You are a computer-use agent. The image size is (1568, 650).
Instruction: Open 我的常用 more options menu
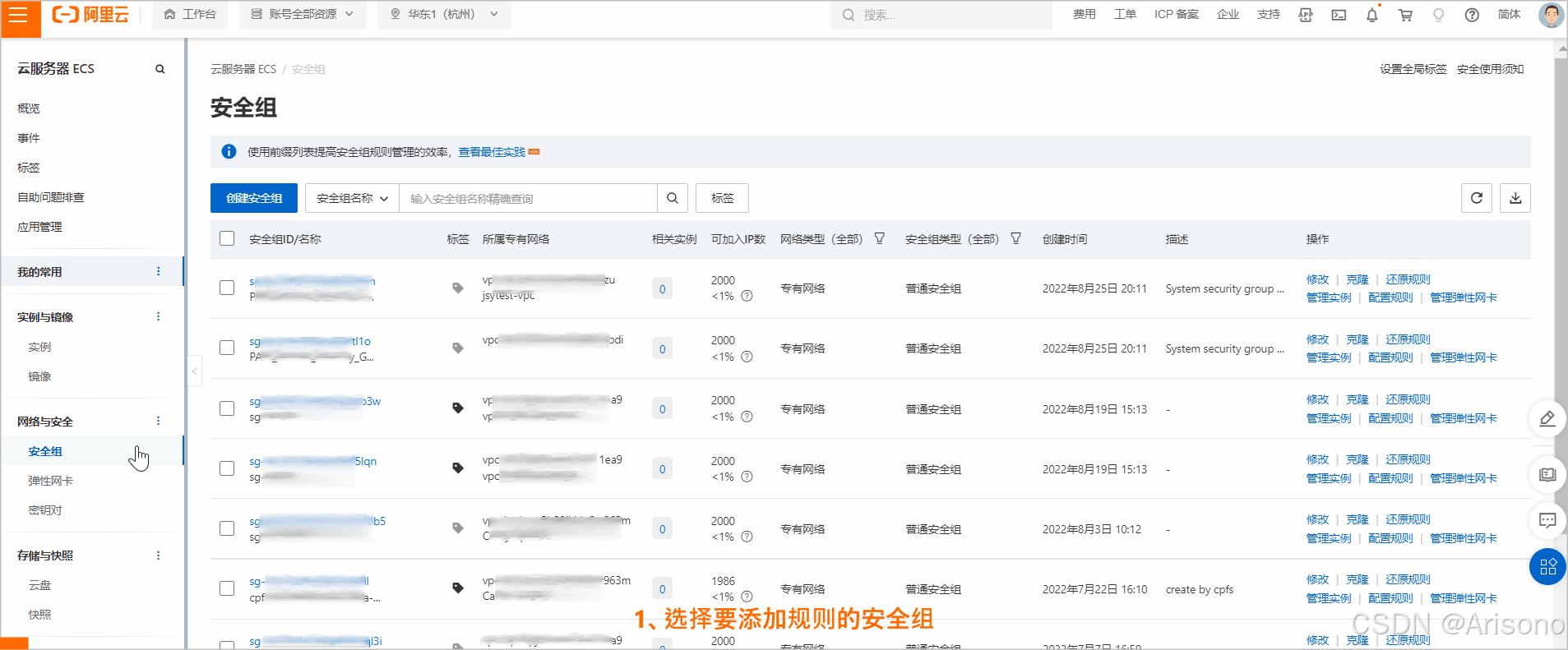(x=159, y=271)
